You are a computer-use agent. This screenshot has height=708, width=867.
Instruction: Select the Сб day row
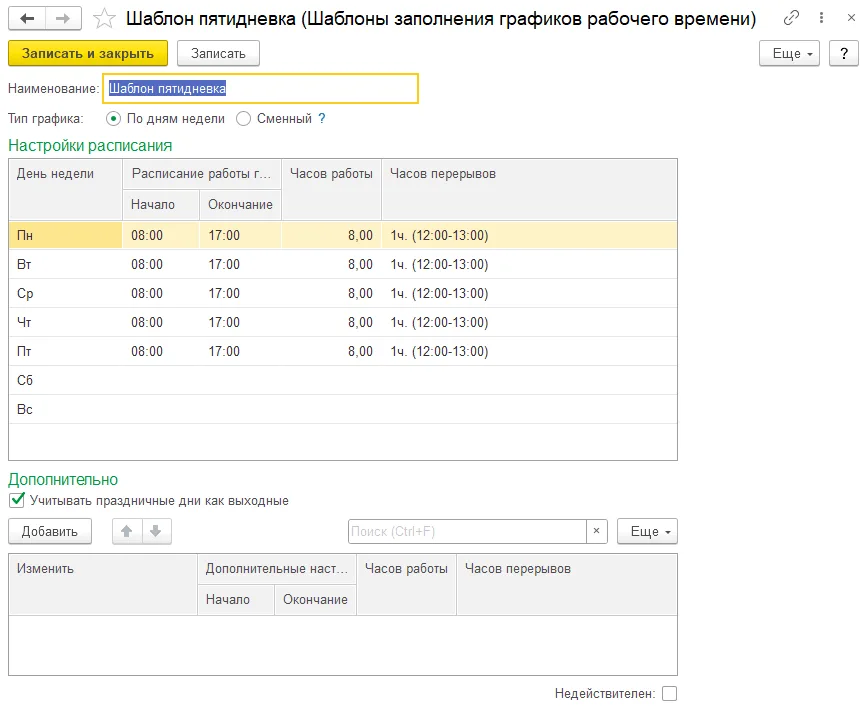343,381
